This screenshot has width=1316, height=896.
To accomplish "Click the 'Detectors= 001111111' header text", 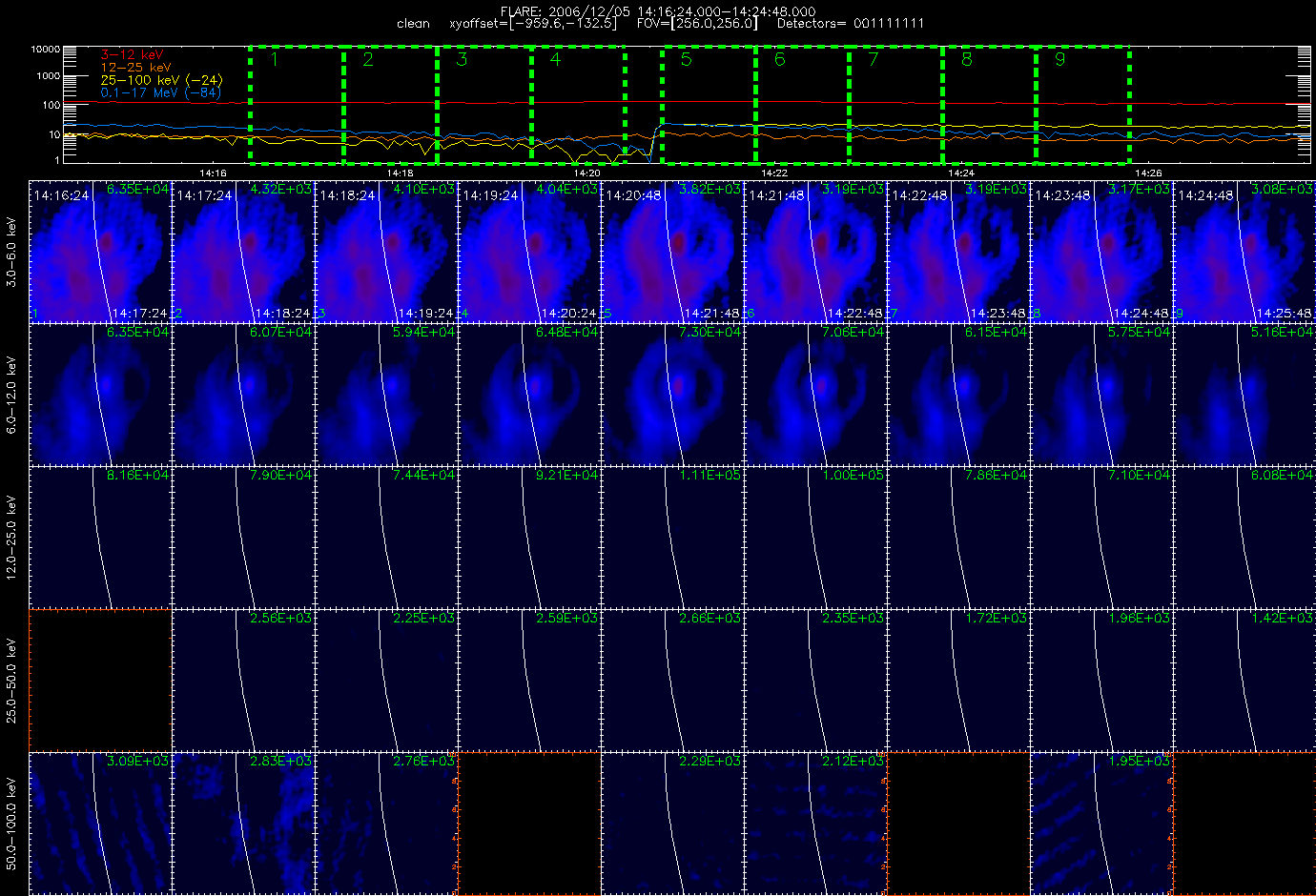I will coord(850,24).
